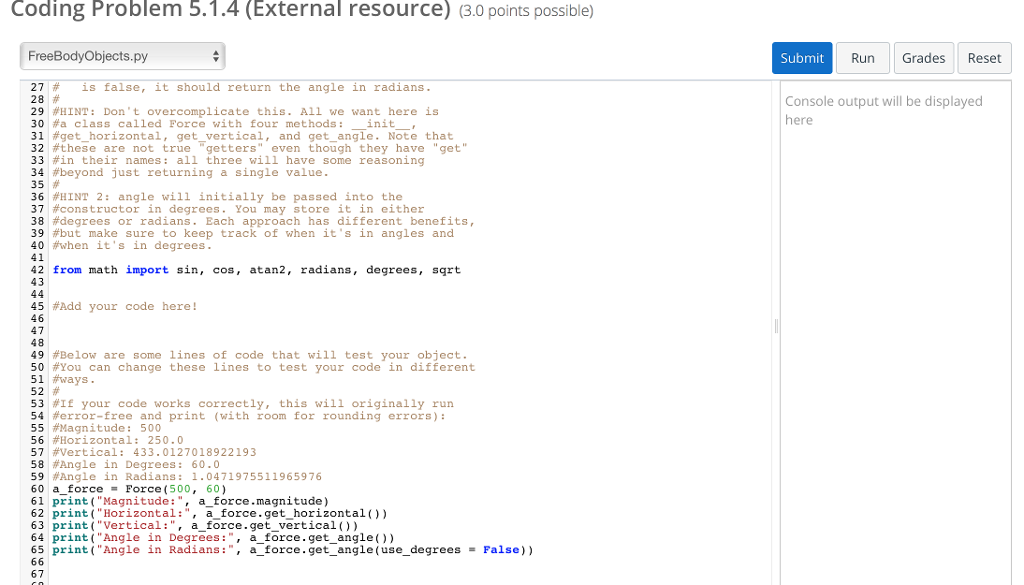
Task: Open the Grades view
Action: [x=923, y=58]
